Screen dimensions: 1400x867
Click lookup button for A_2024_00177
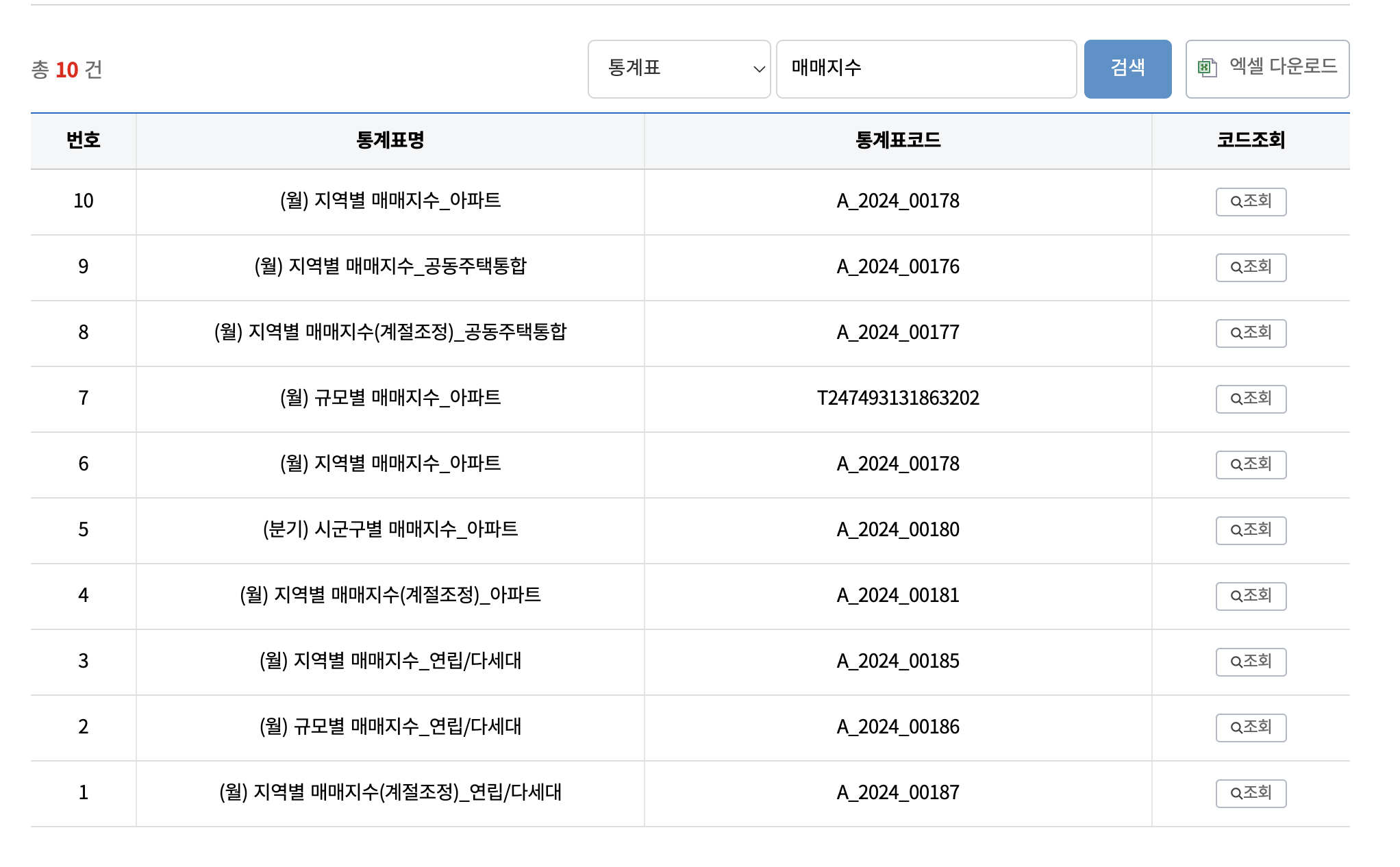pyautogui.click(x=1250, y=333)
